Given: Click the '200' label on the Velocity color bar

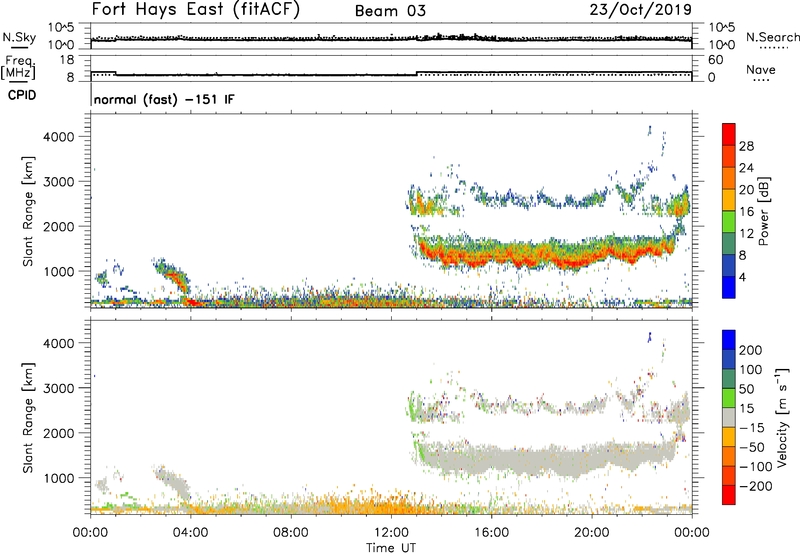Looking at the screenshot, I should pyautogui.click(x=751, y=350).
